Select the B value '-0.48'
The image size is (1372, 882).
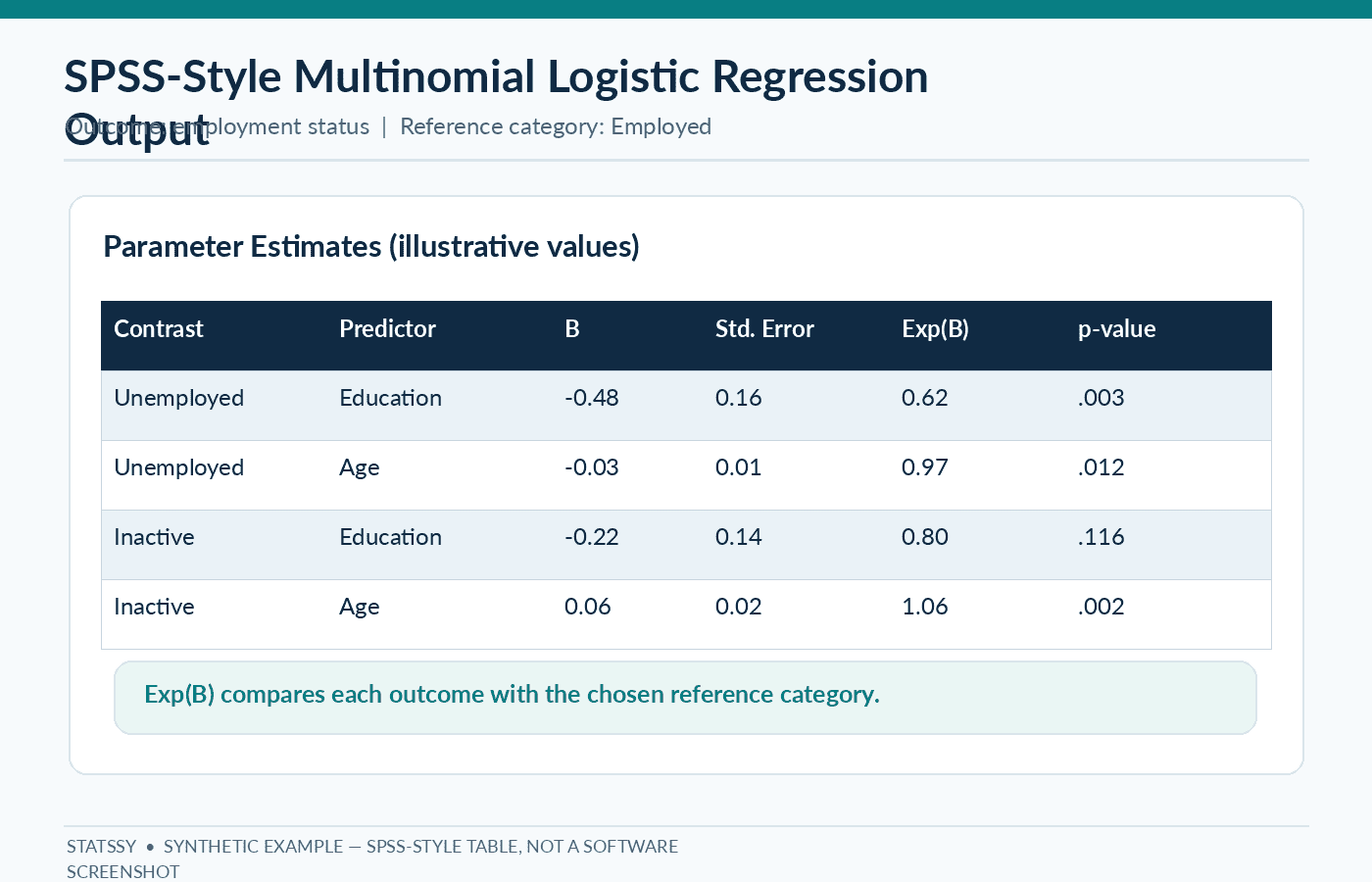click(592, 398)
